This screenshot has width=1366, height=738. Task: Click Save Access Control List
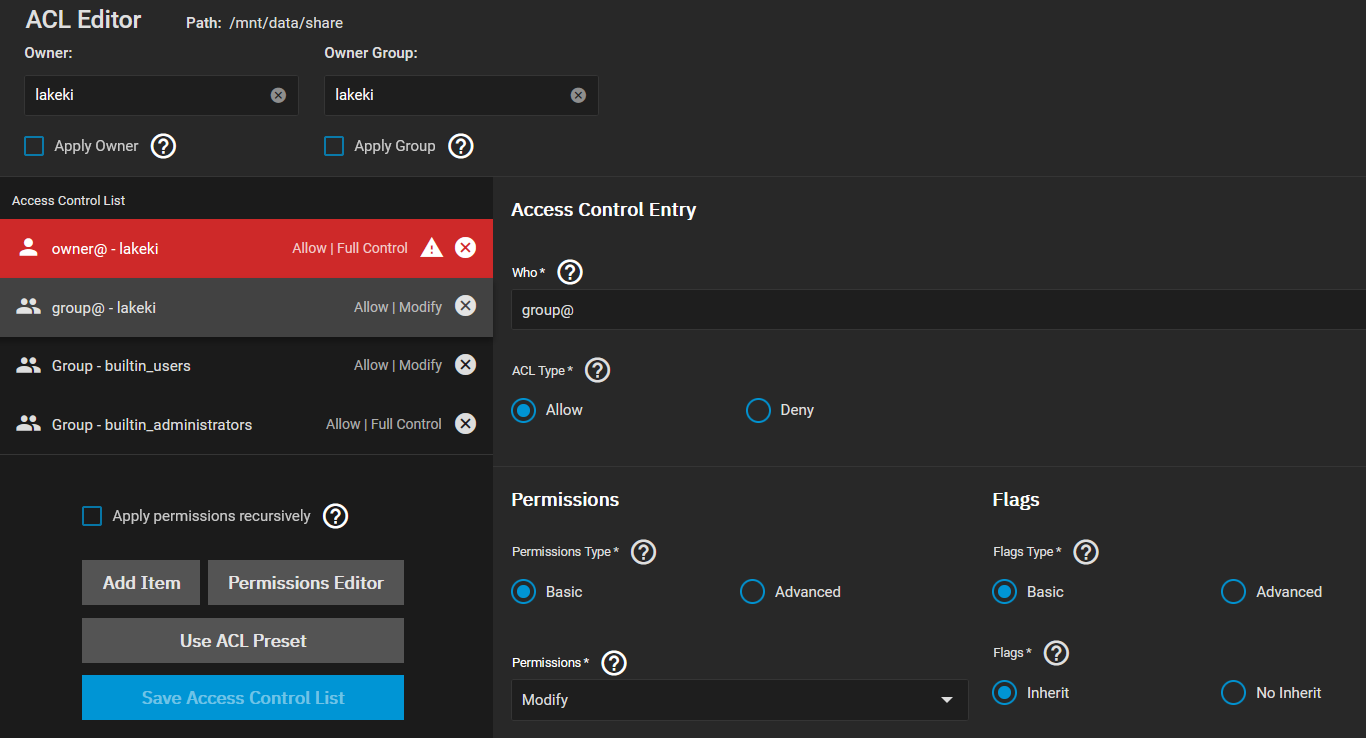(x=243, y=698)
